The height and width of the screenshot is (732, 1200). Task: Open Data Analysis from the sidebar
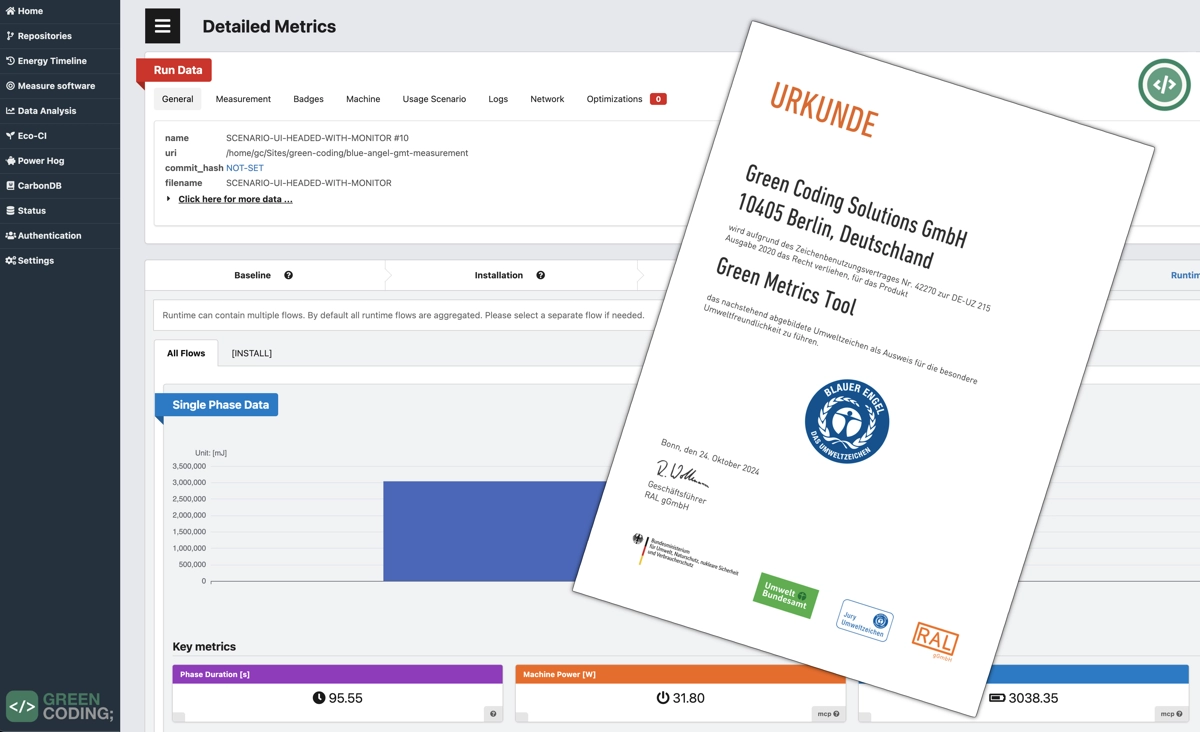(x=41, y=111)
